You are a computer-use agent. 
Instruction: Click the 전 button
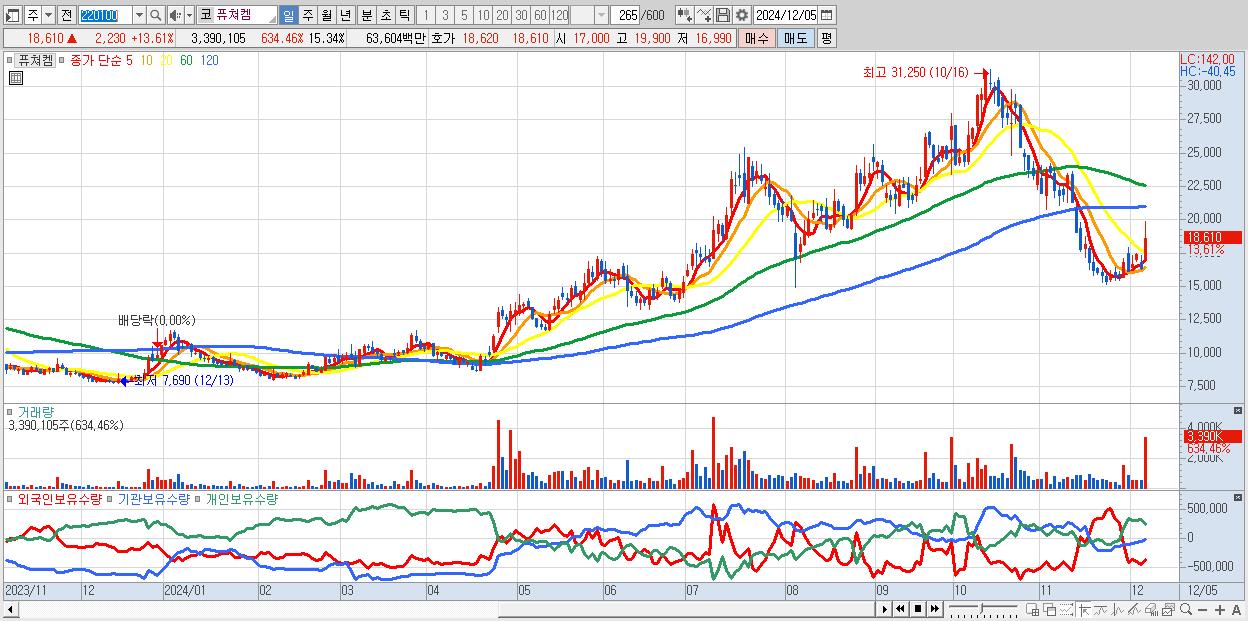(x=66, y=16)
